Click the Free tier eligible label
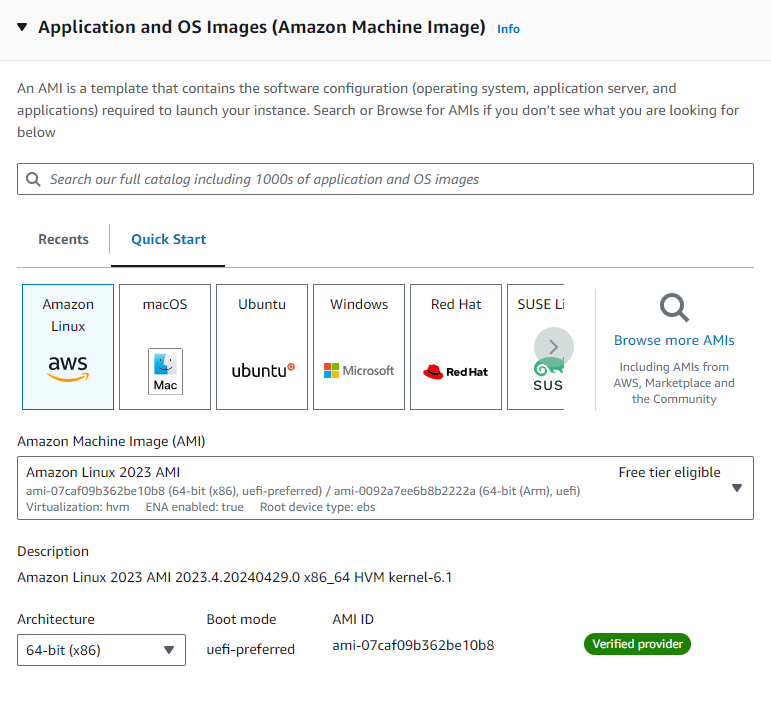Screen dimensions: 771x707 click(x=669, y=472)
